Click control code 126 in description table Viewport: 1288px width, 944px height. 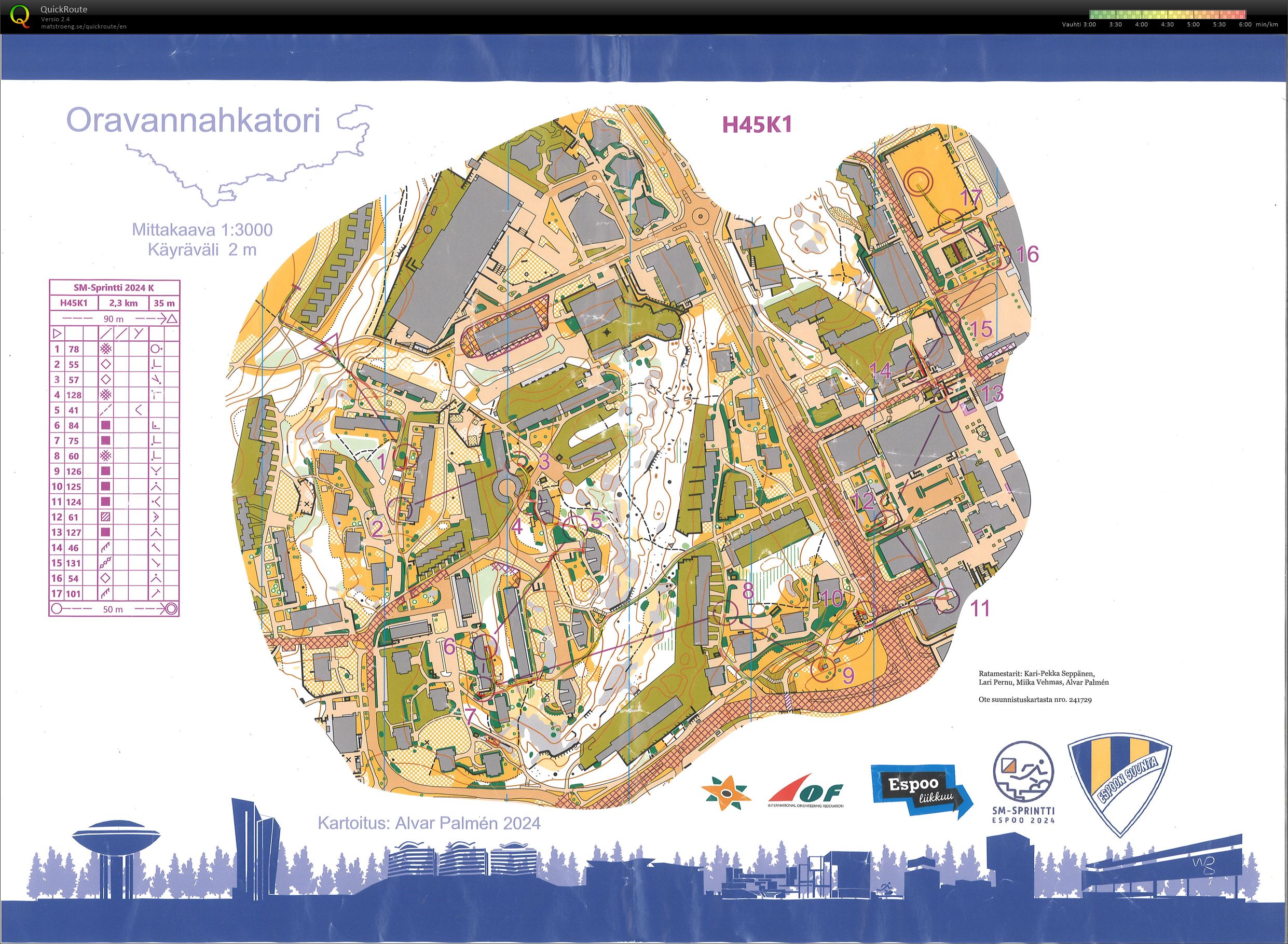click(x=74, y=471)
